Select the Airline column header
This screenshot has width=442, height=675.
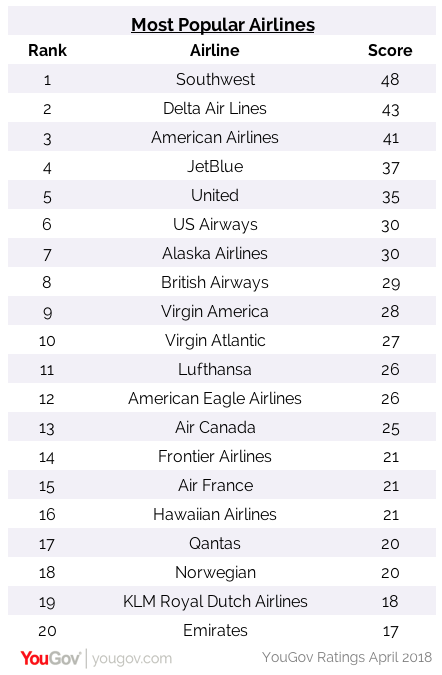tap(215, 50)
